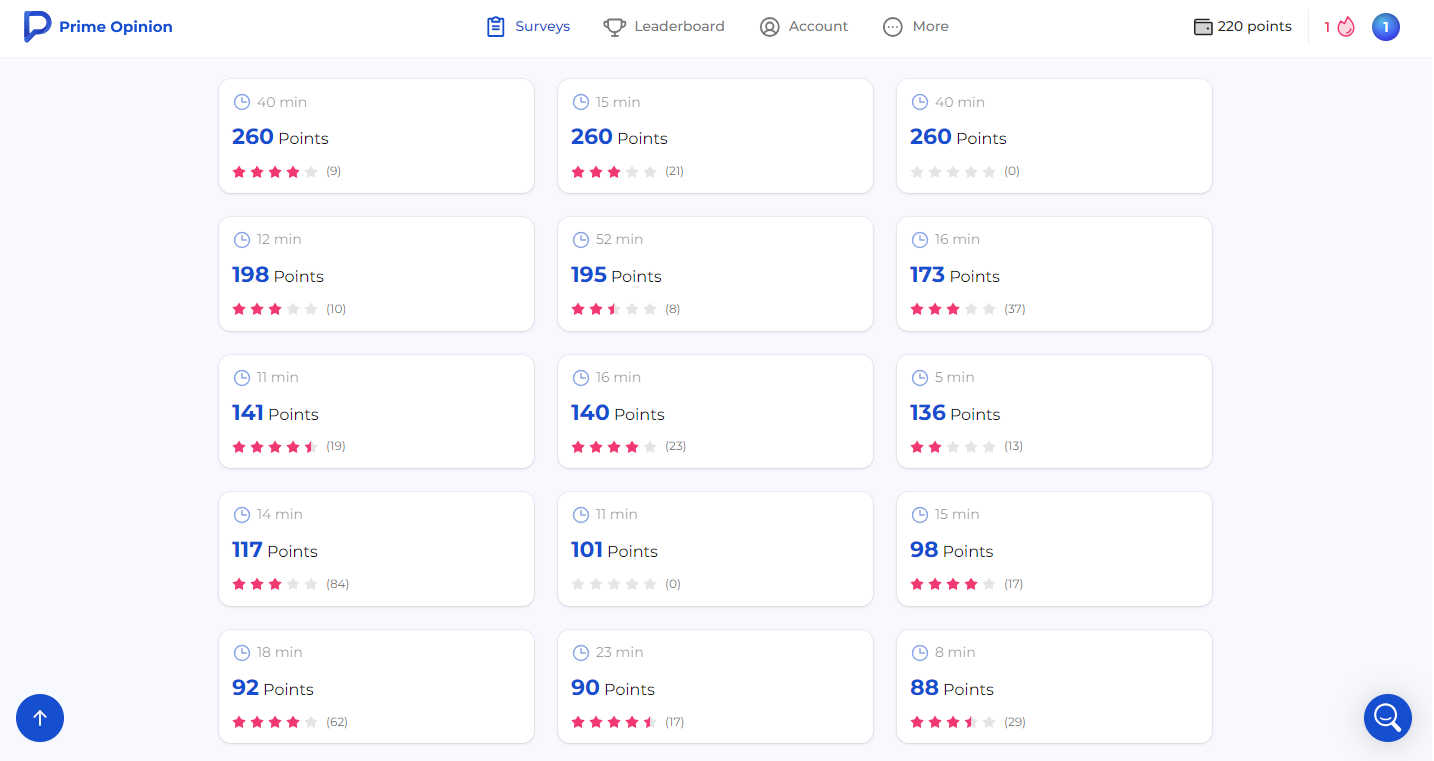Open the 101 Points survey card
The height and width of the screenshot is (761, 1434).
715,549
